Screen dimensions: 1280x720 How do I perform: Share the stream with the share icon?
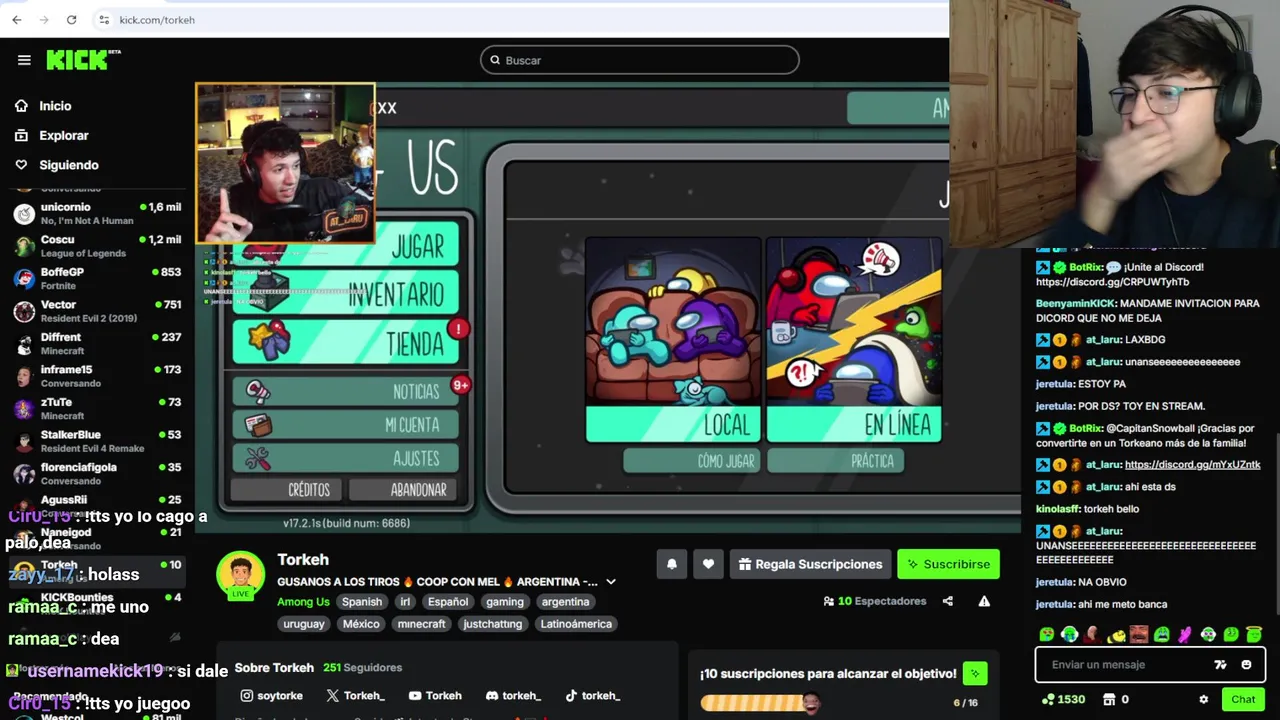[x=948, y=601]
